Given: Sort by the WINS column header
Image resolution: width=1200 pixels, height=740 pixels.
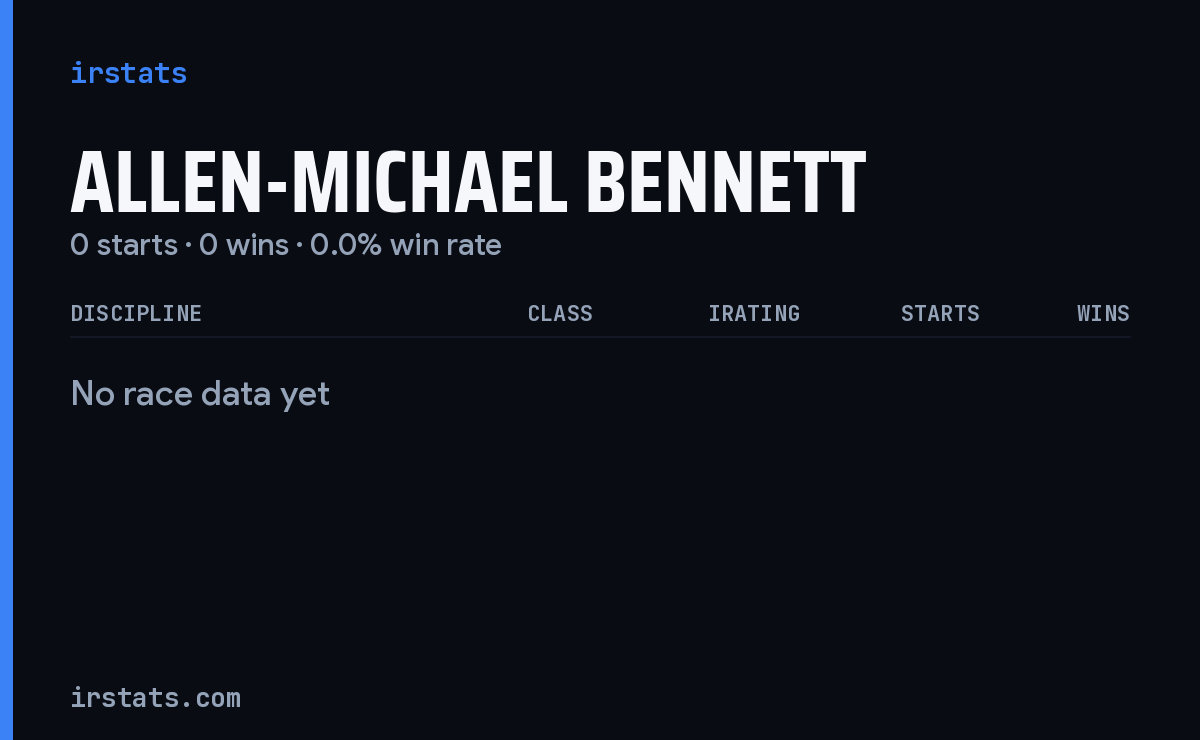Looking at the screenshot, I should click(1103, 313).
